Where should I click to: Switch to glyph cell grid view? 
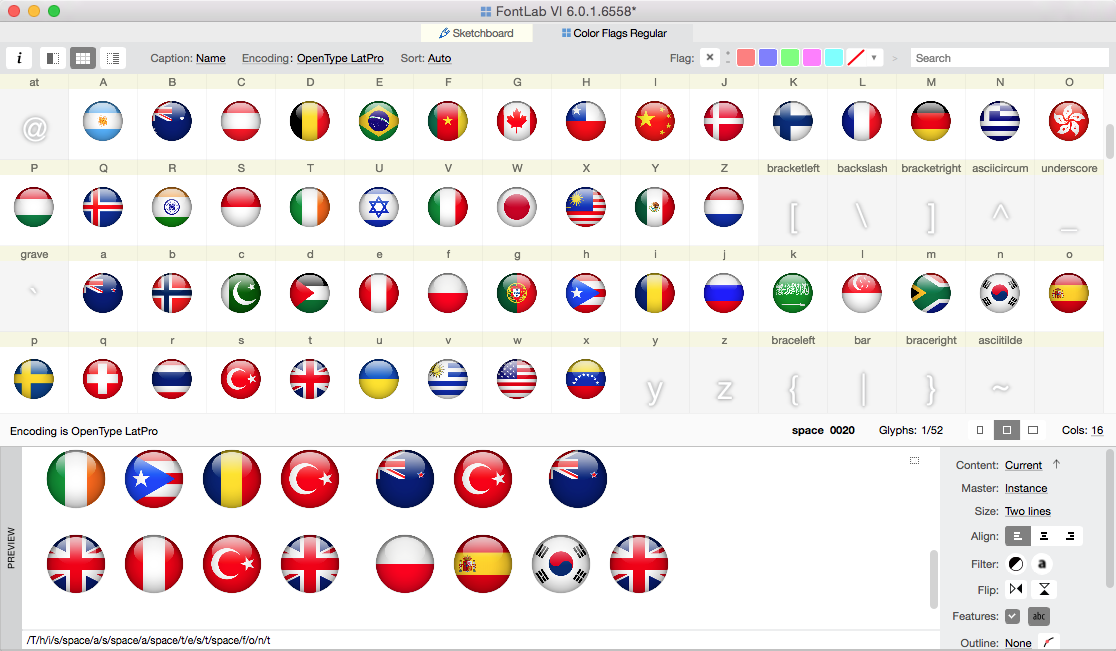83,58
